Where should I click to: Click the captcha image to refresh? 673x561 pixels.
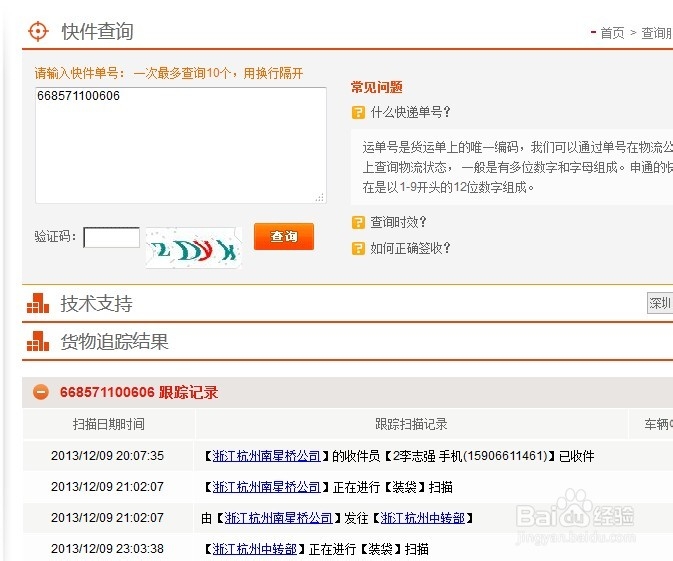194,248
